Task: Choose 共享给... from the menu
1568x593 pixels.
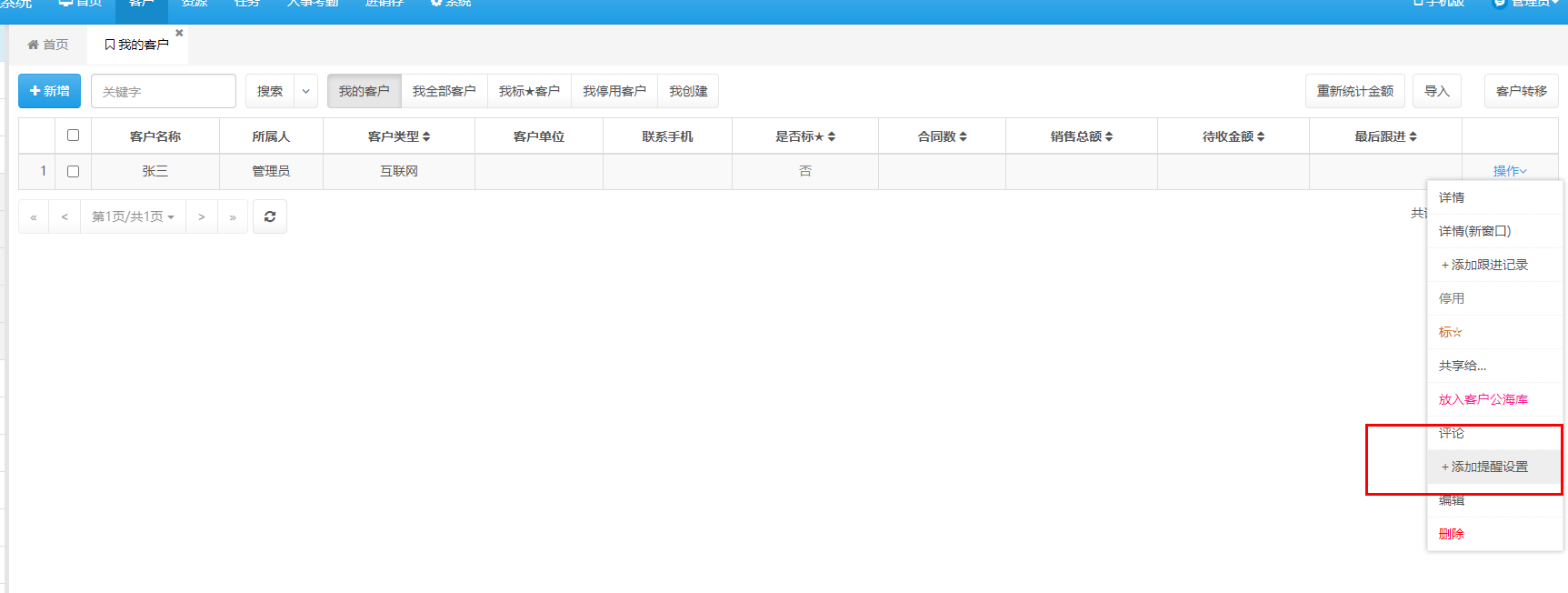Action: click(1495, 366)
